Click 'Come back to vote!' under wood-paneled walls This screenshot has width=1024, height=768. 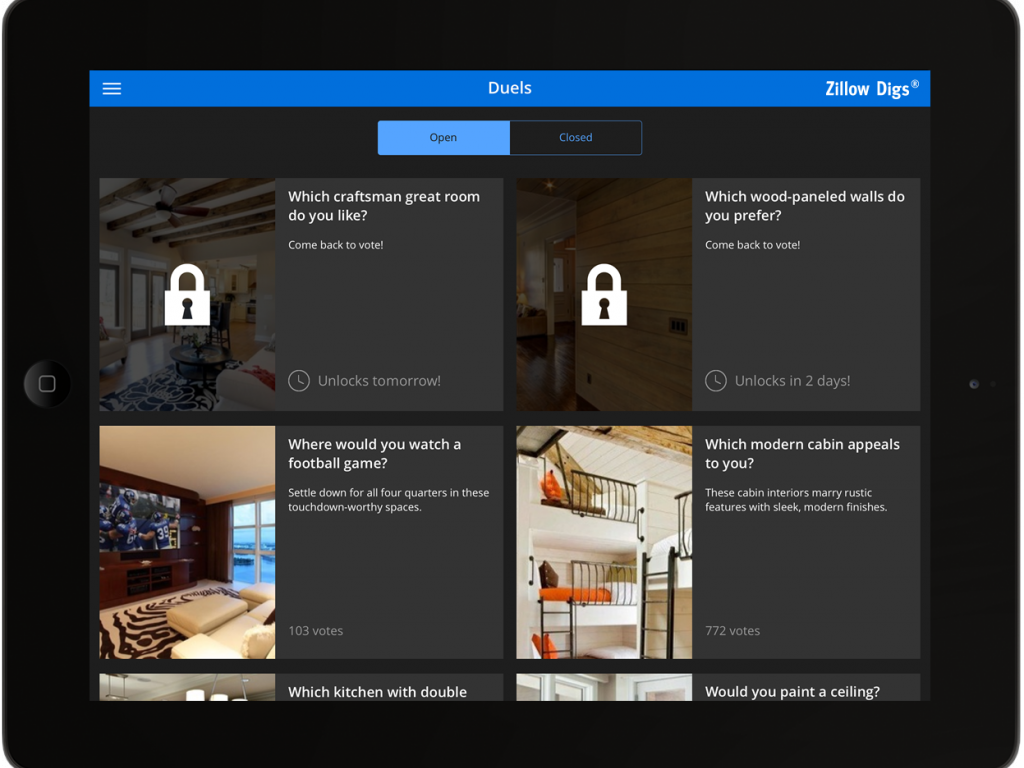752,245
